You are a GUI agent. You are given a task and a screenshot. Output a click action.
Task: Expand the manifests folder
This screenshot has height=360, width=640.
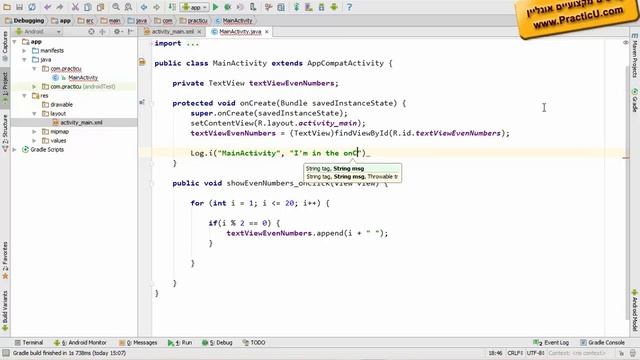click(24, 51)
